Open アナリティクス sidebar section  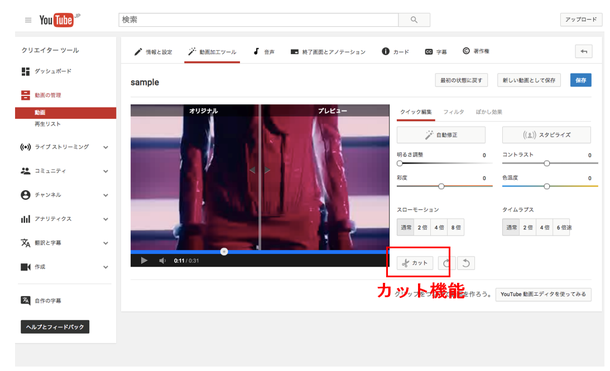pos(46,219)
